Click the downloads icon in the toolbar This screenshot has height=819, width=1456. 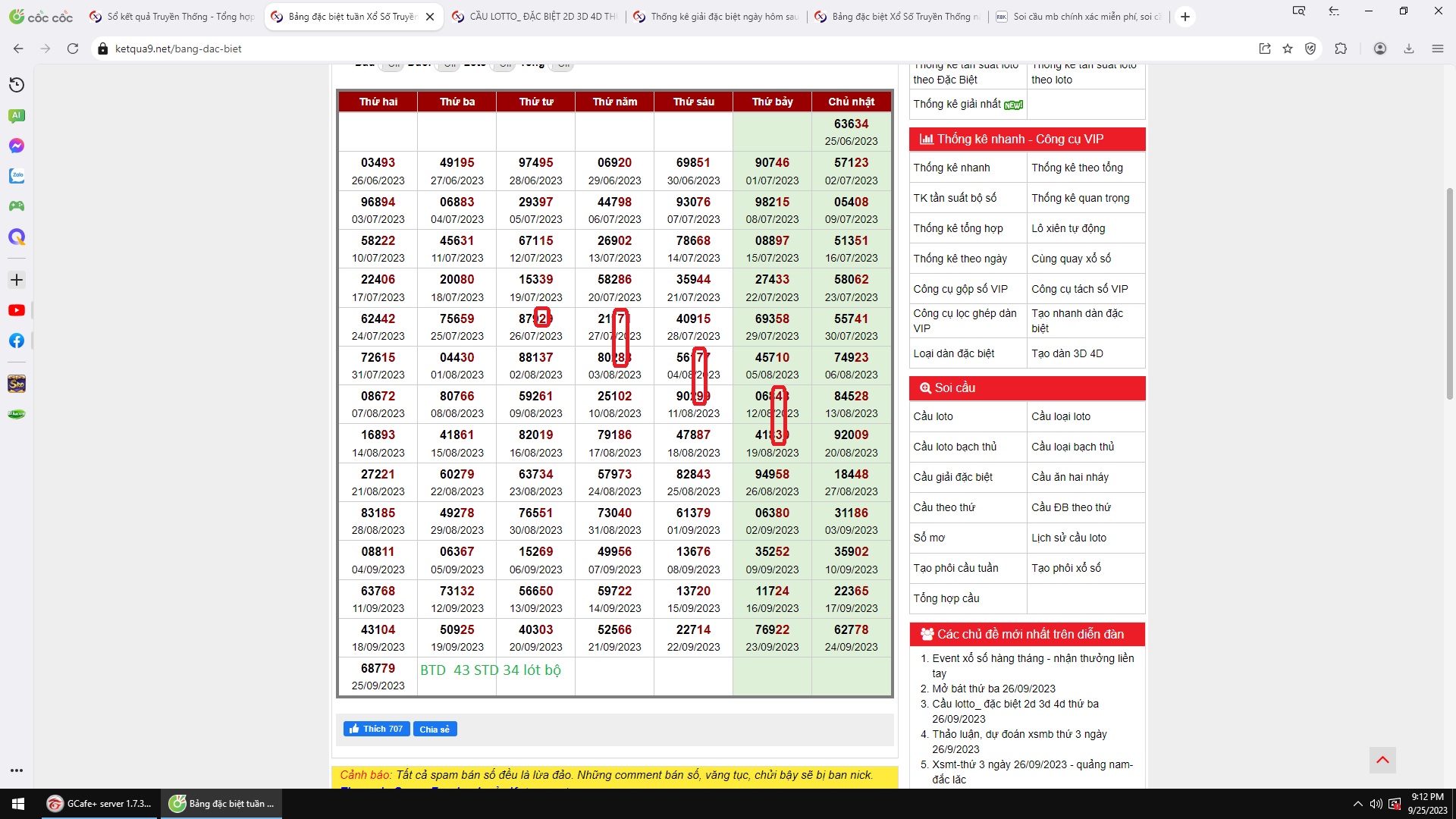(x=1409, y=49)
